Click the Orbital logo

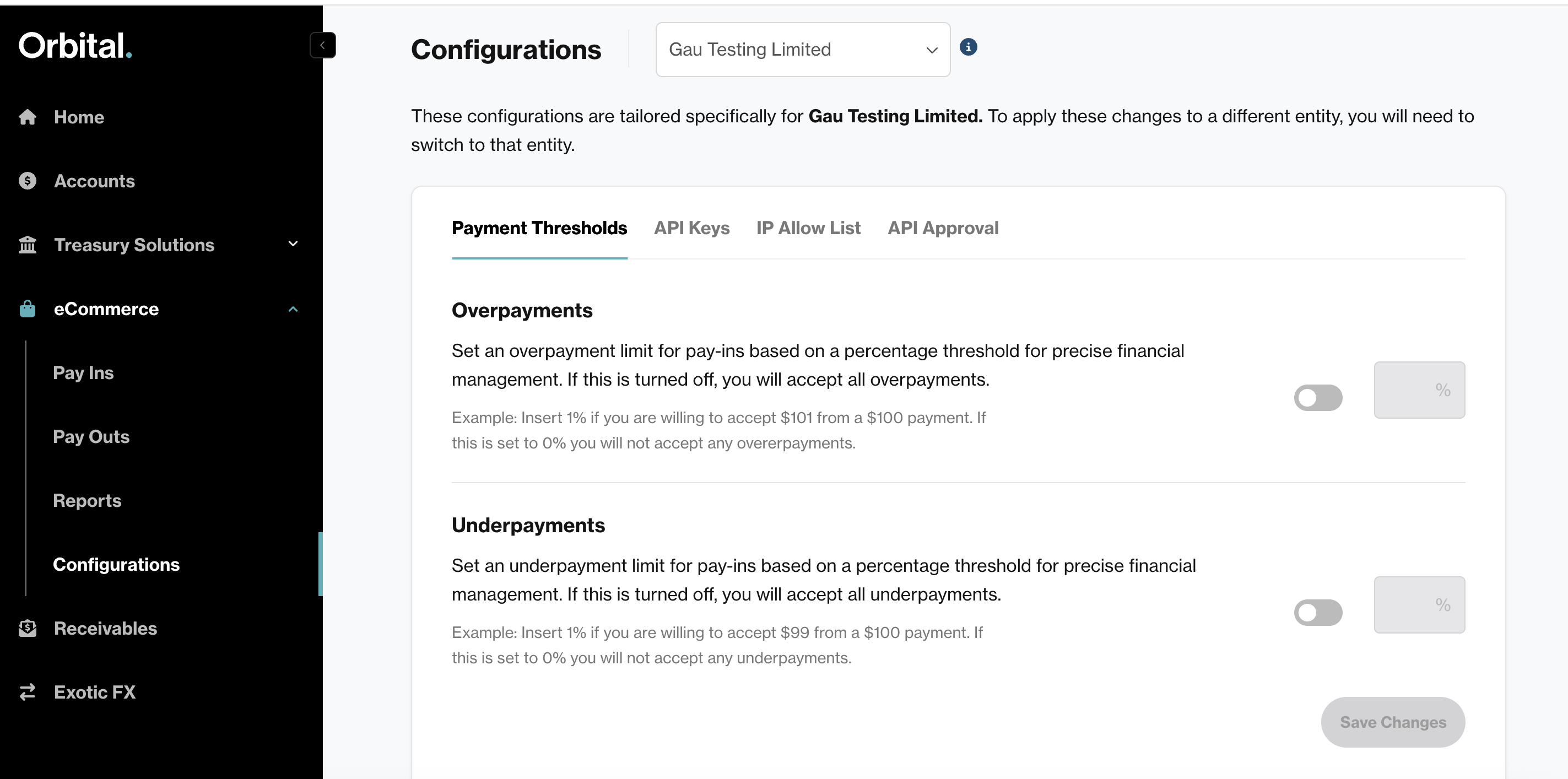pos(75,46)
